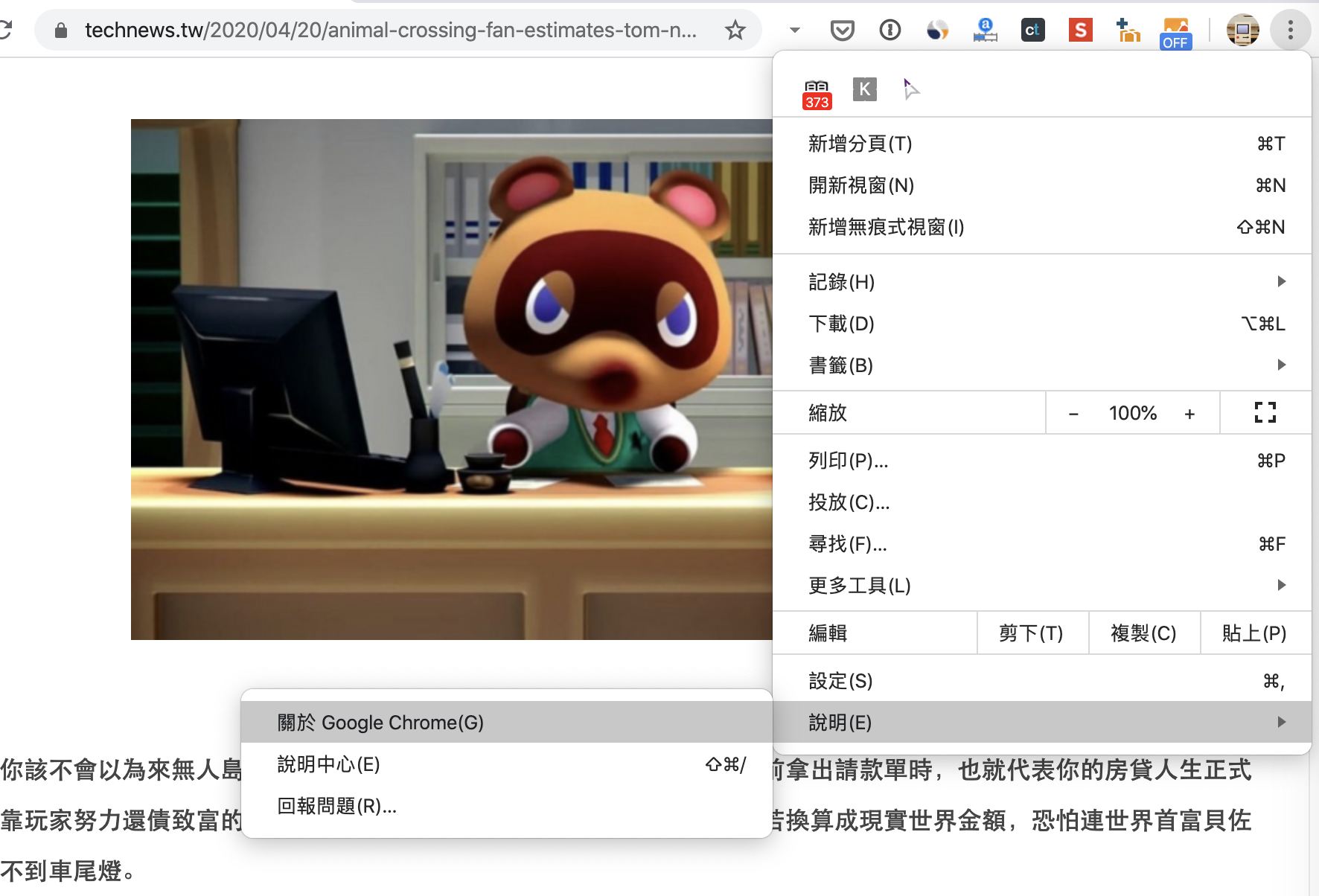
Task: Click the dark blue and orange circular extension icon
Action: click(x=937, y=31)
